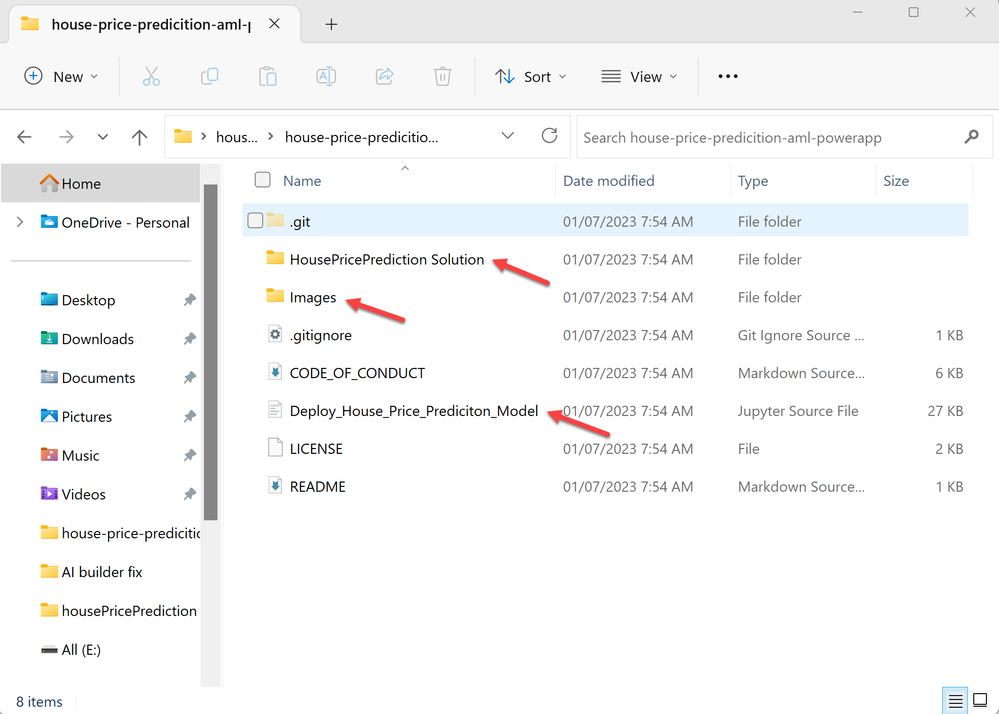
Task: Open Documents in navigation pane
Action: point(98,378)
